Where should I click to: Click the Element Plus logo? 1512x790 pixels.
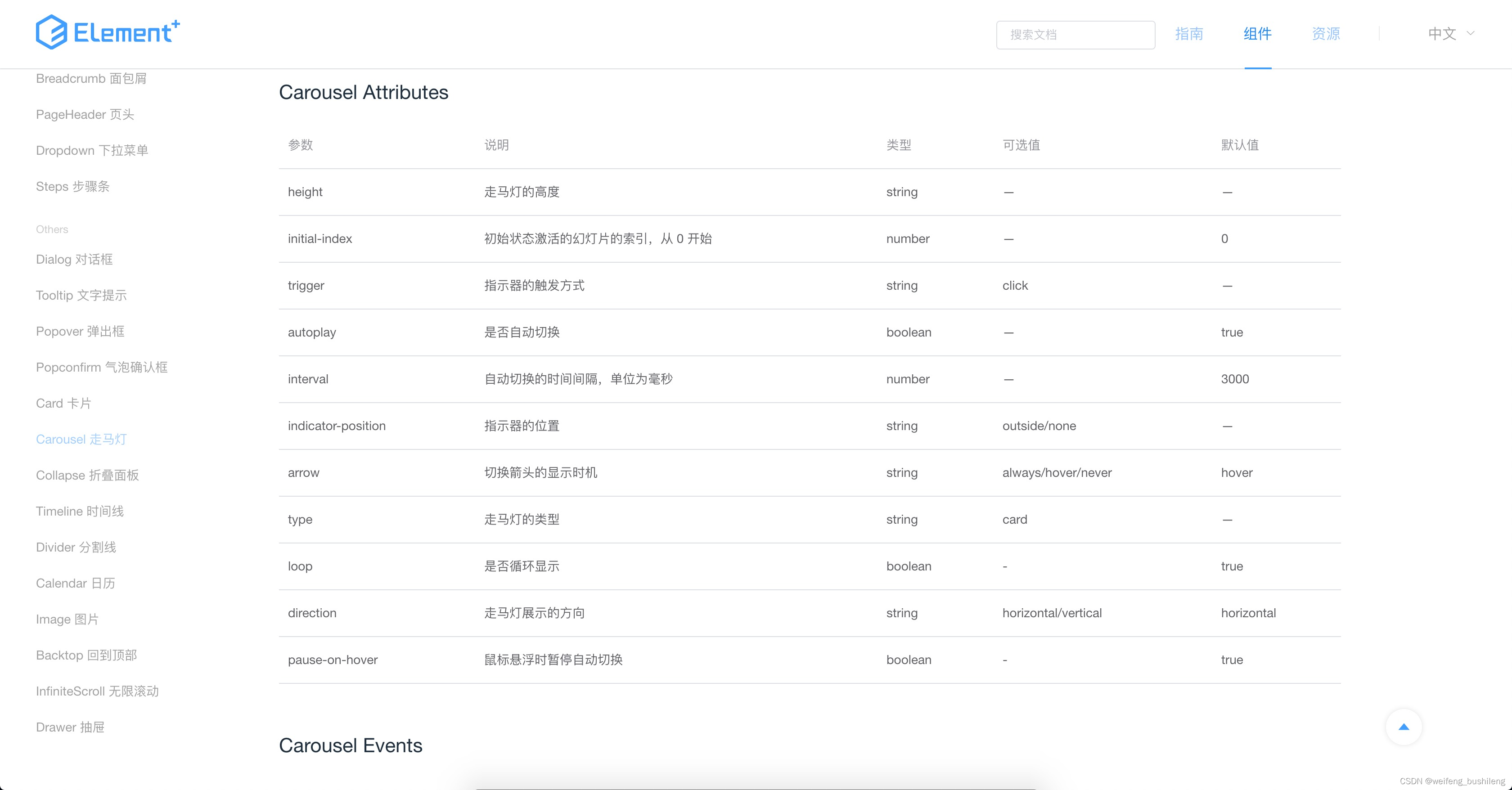coord(108,31)
